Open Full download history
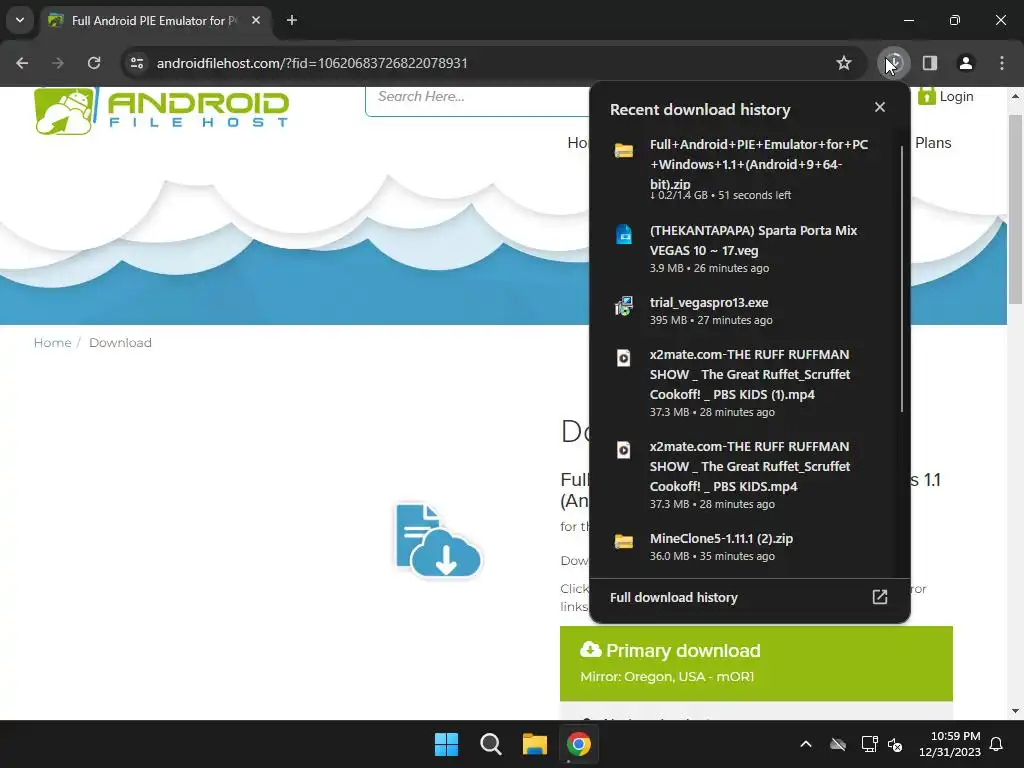This screenshot has height=768, width=1024. point(750,598)
